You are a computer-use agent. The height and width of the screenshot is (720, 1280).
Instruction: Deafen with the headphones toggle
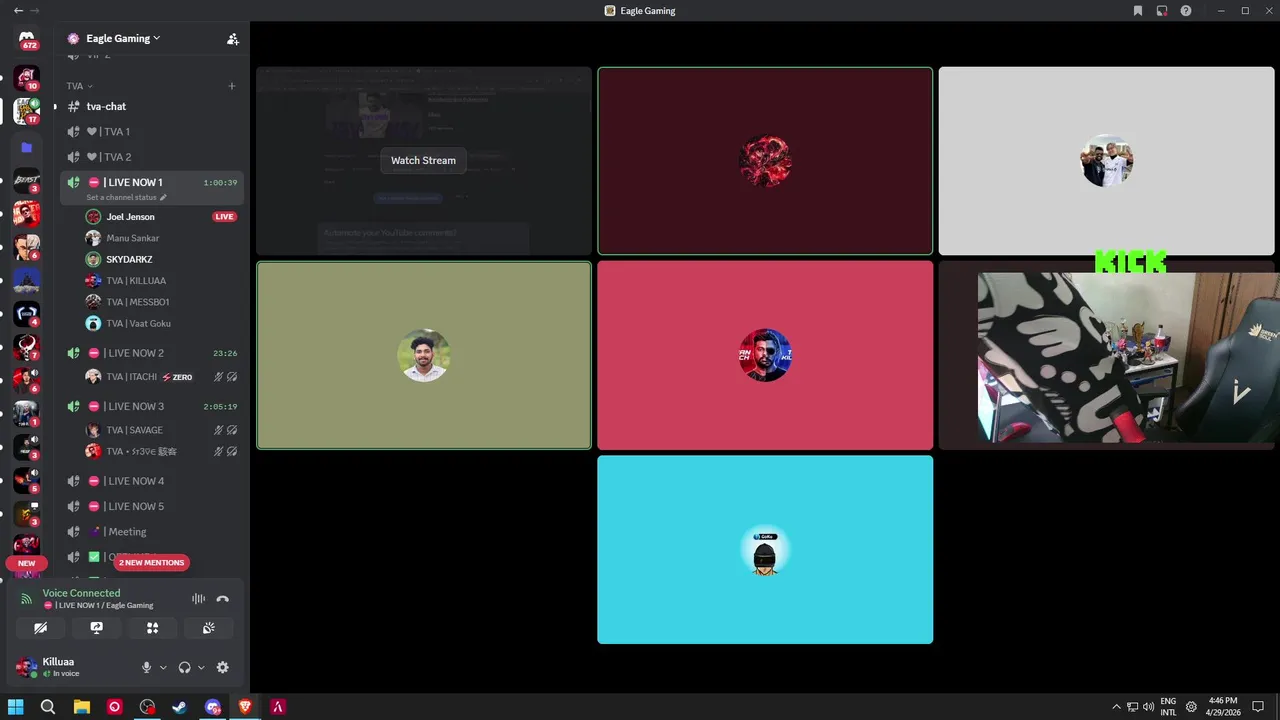[x=184, y=667]
